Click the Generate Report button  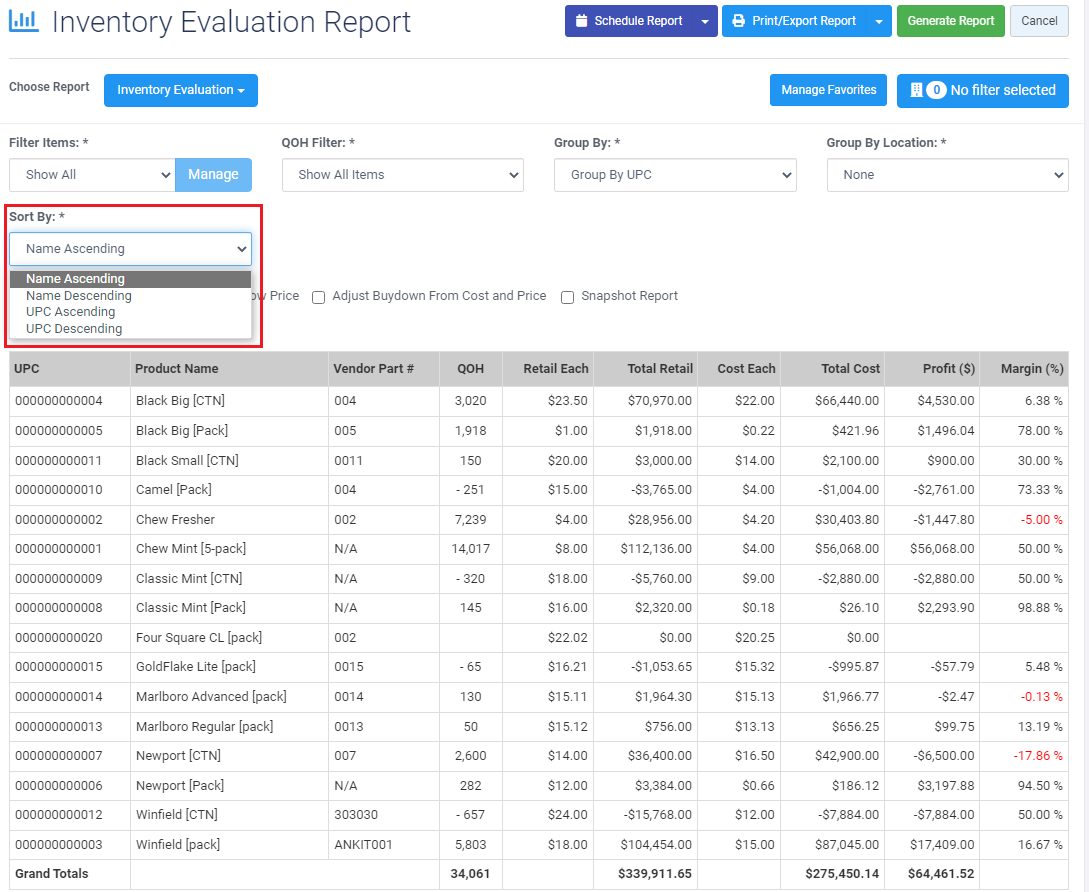[x=951, y=21]
